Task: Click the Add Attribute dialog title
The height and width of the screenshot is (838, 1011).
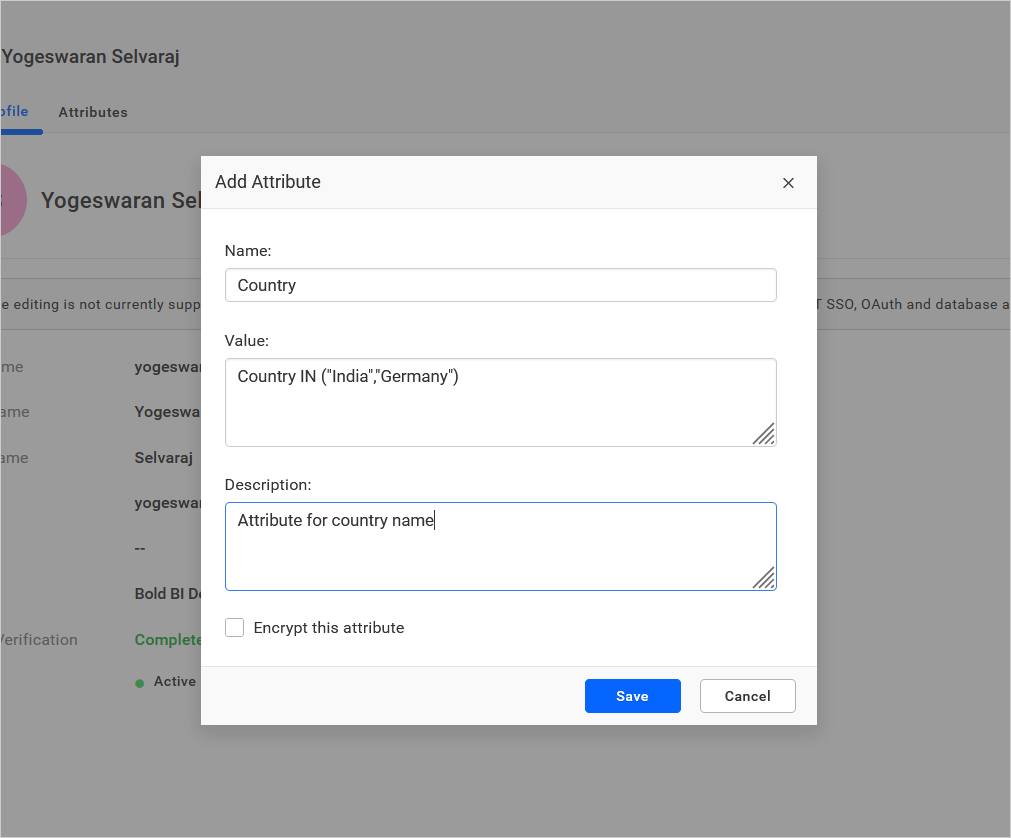Action: 267,182
